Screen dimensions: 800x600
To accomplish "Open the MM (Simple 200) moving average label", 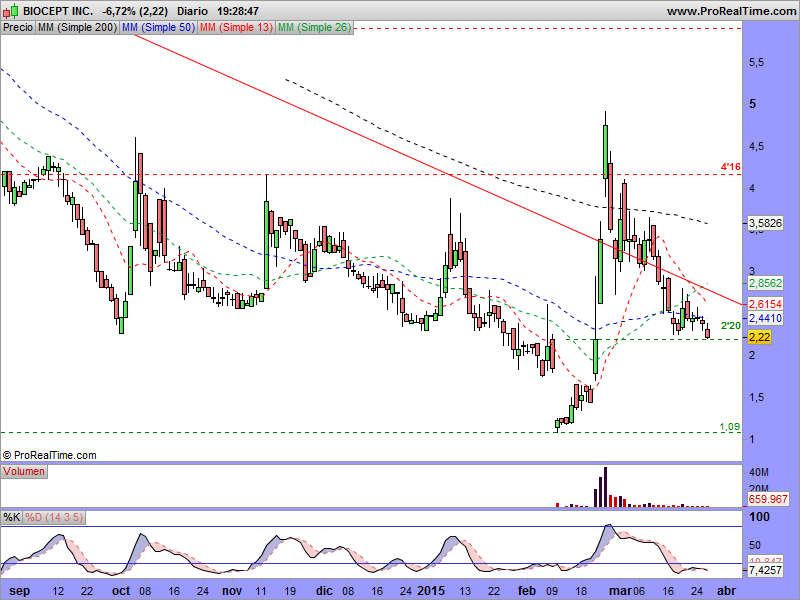I will (78, 28).
